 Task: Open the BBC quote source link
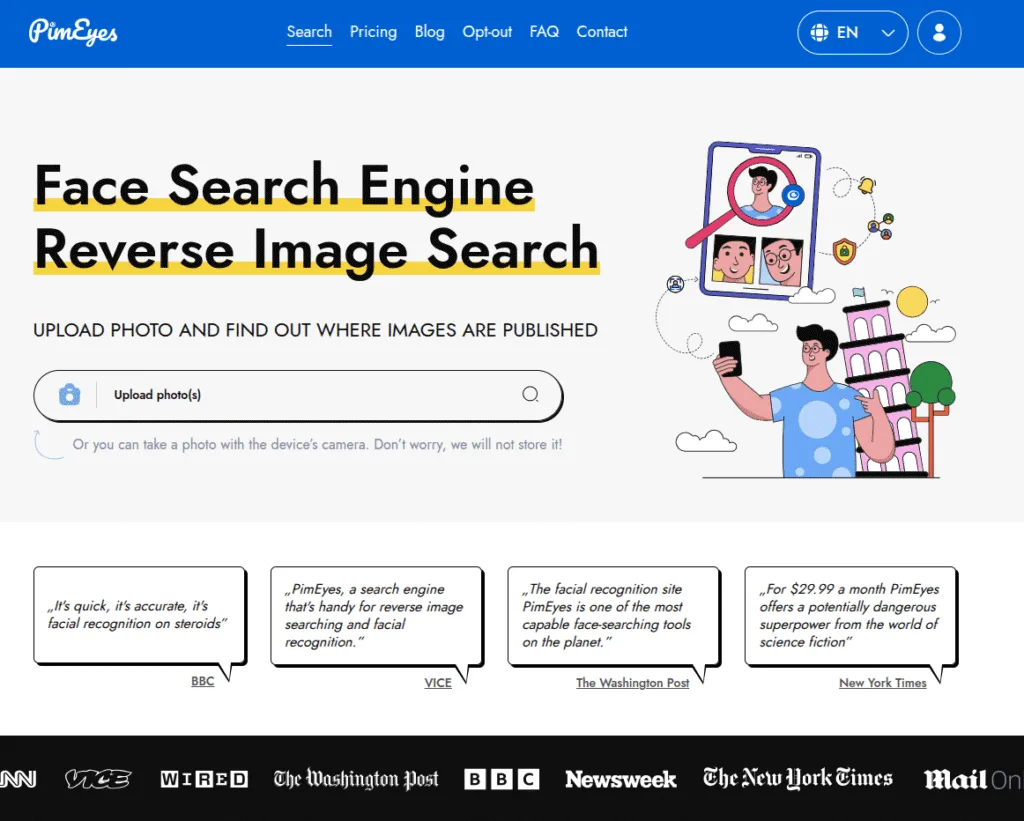pos(202,681)
